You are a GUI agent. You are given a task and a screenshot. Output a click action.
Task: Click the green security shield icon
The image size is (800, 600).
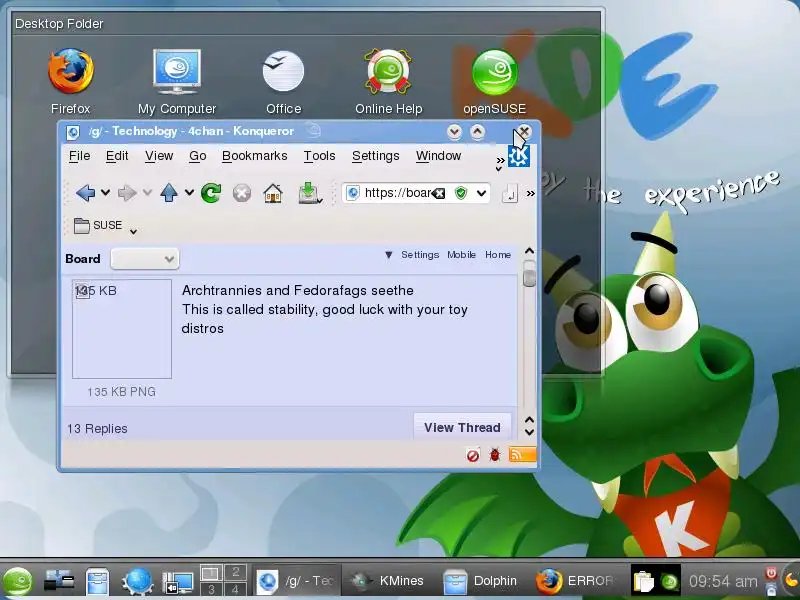coord(461,193)
